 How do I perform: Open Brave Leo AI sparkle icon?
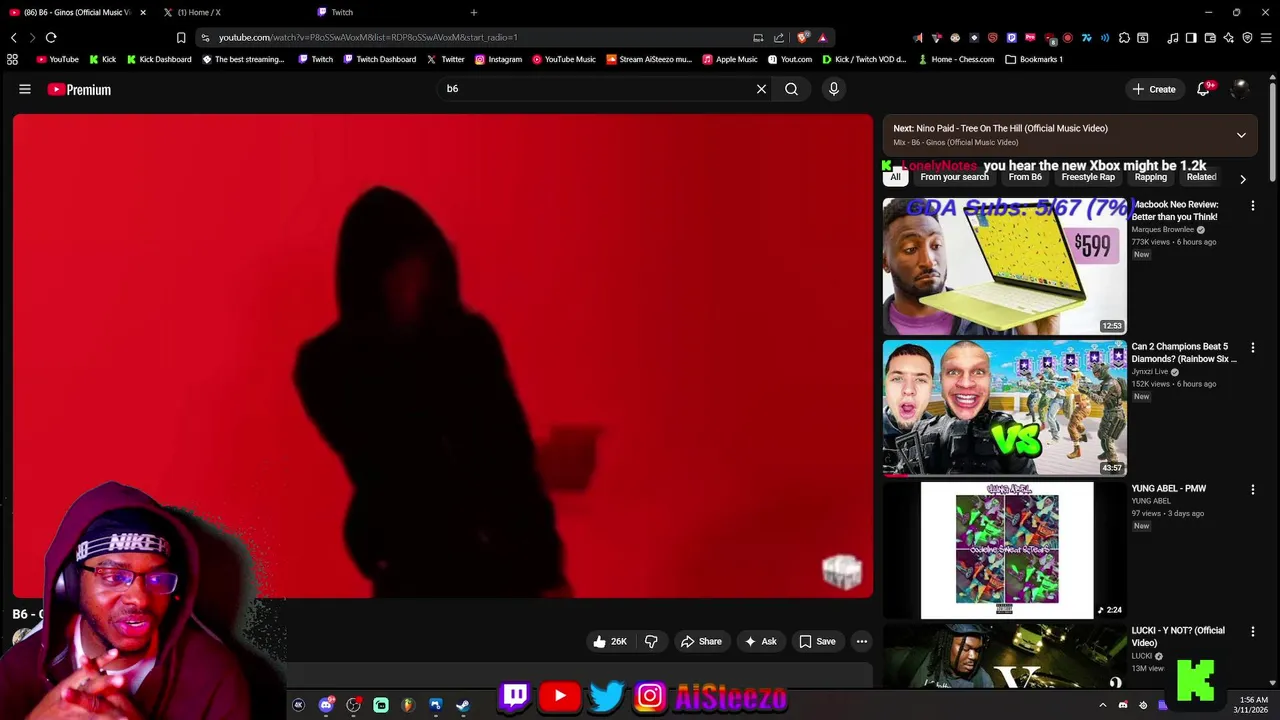pos(1229,37)
